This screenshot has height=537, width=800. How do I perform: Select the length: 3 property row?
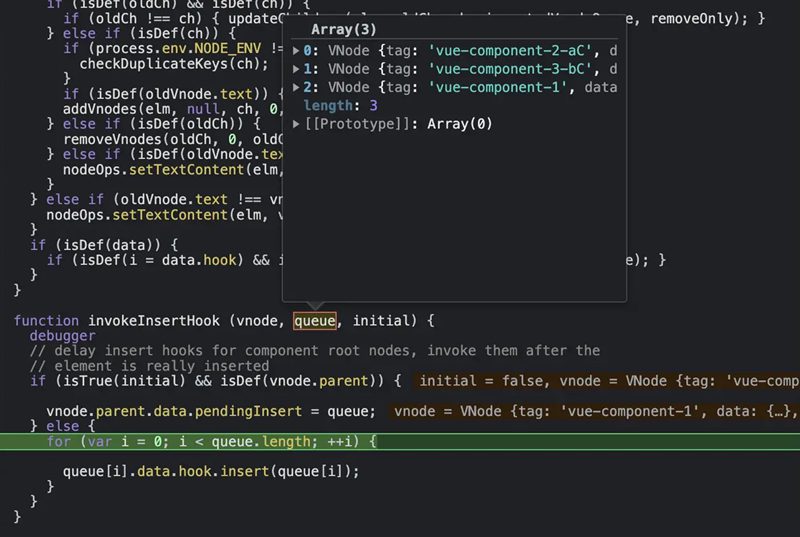coord(340,105)
